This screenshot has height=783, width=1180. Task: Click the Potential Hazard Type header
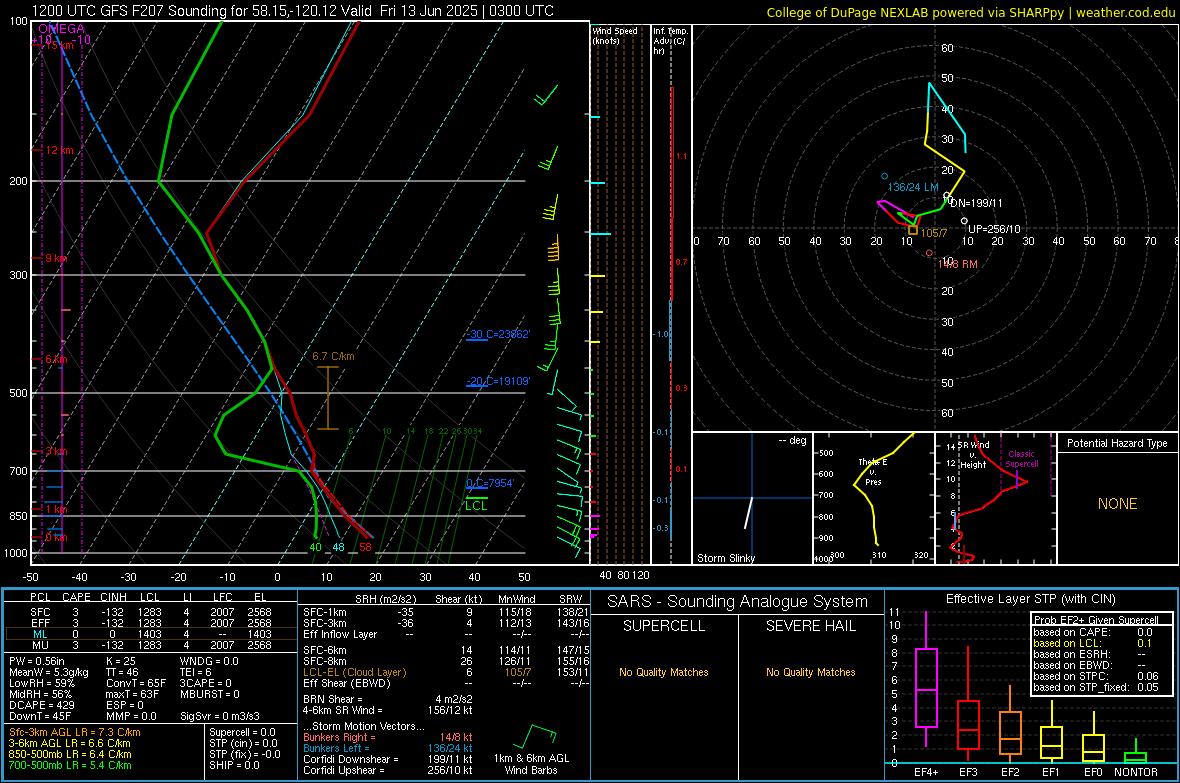pos(1117,443)
